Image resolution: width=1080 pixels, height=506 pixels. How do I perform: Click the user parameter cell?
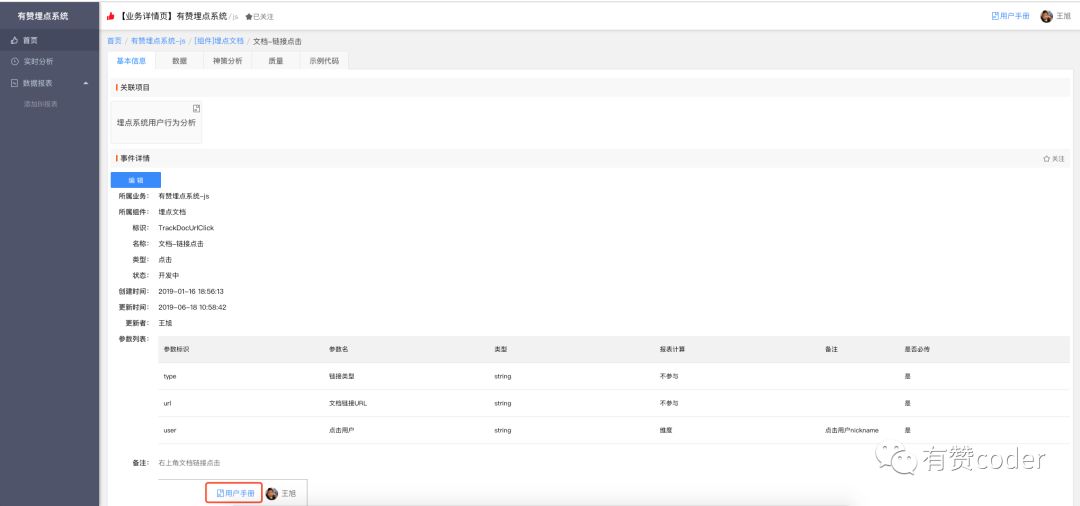(x=170, y=430)
